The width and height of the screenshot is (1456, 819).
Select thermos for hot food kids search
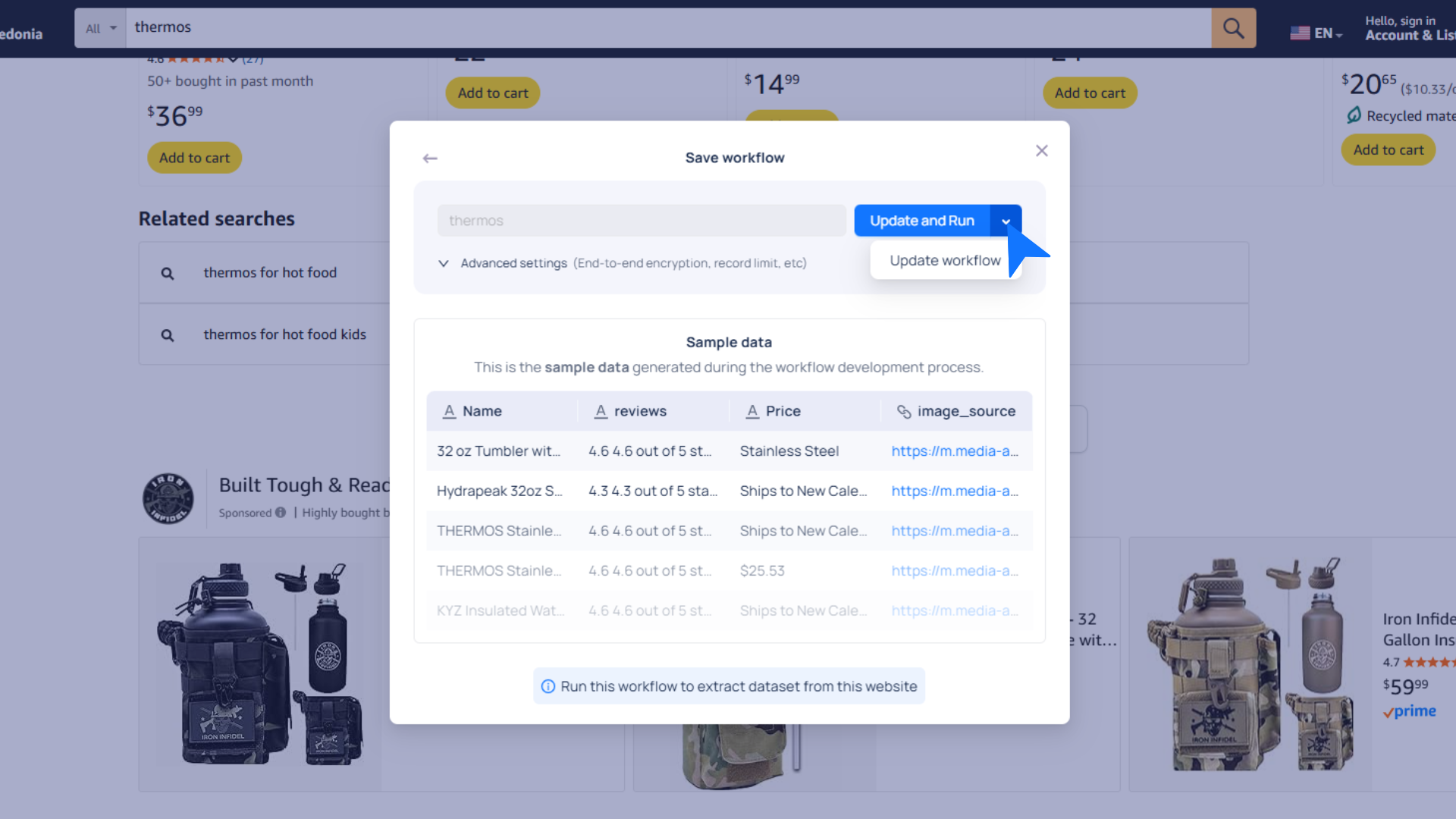point(284,334)
